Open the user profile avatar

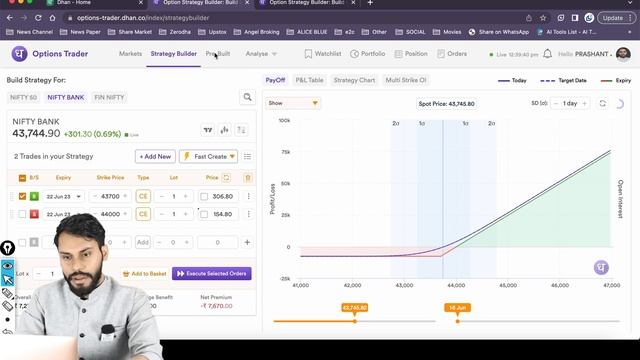[623, 54]
